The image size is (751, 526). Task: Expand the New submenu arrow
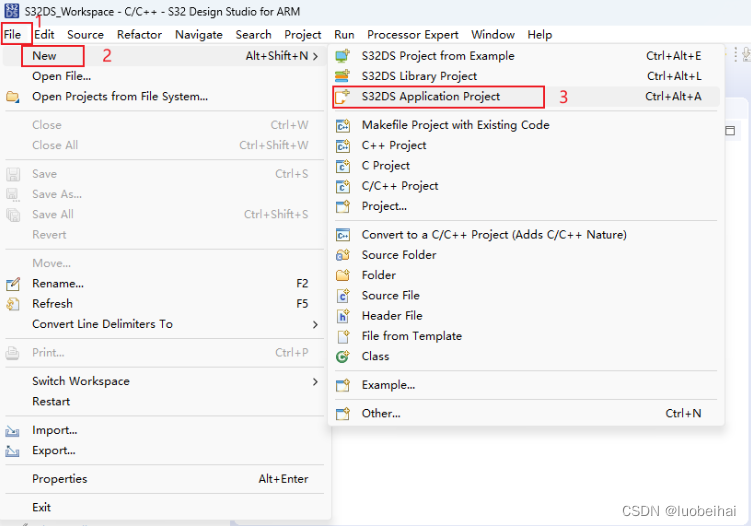point(315,57)
